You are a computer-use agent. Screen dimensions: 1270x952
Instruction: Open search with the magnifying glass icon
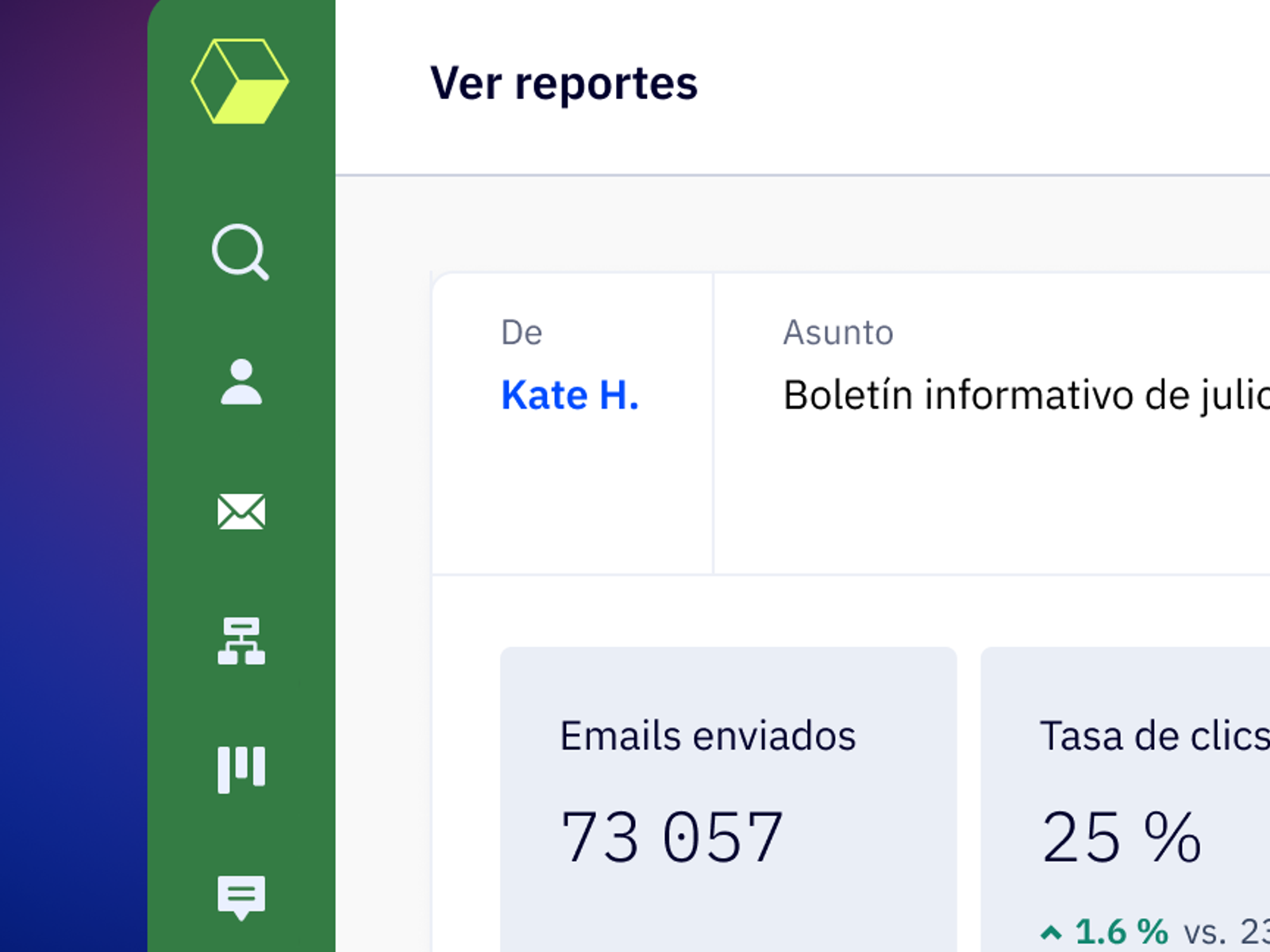coord(240,252)
